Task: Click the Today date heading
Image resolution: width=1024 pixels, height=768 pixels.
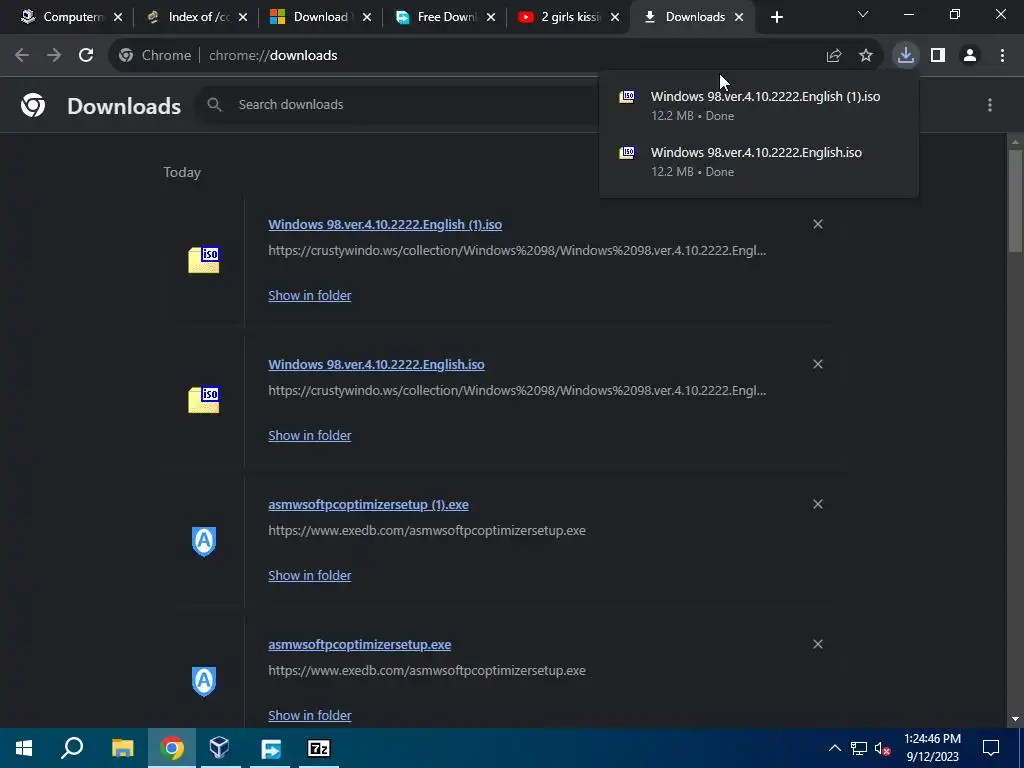Action: 182,172
